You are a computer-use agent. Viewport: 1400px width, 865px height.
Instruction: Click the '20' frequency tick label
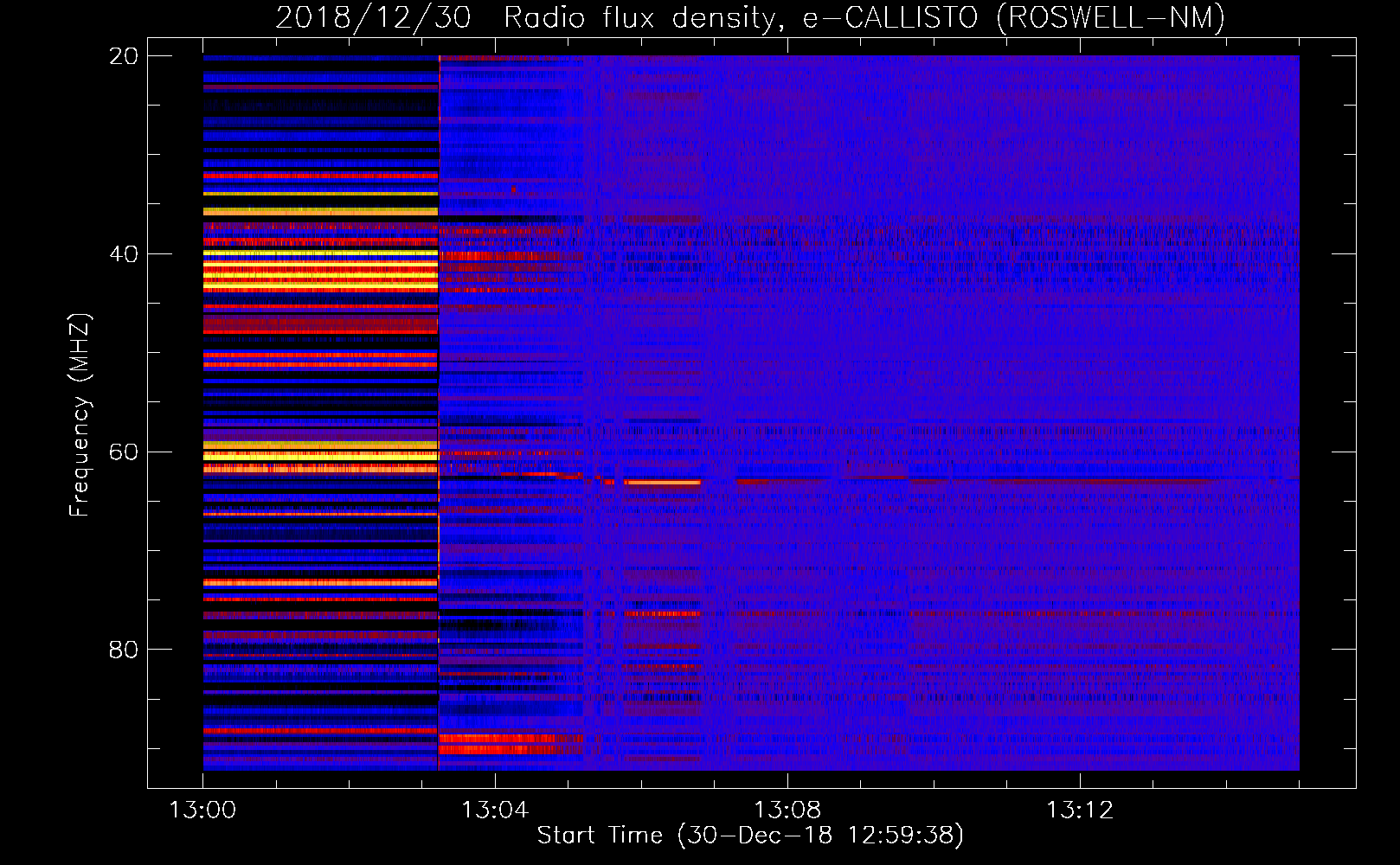(x=123, y=56)
